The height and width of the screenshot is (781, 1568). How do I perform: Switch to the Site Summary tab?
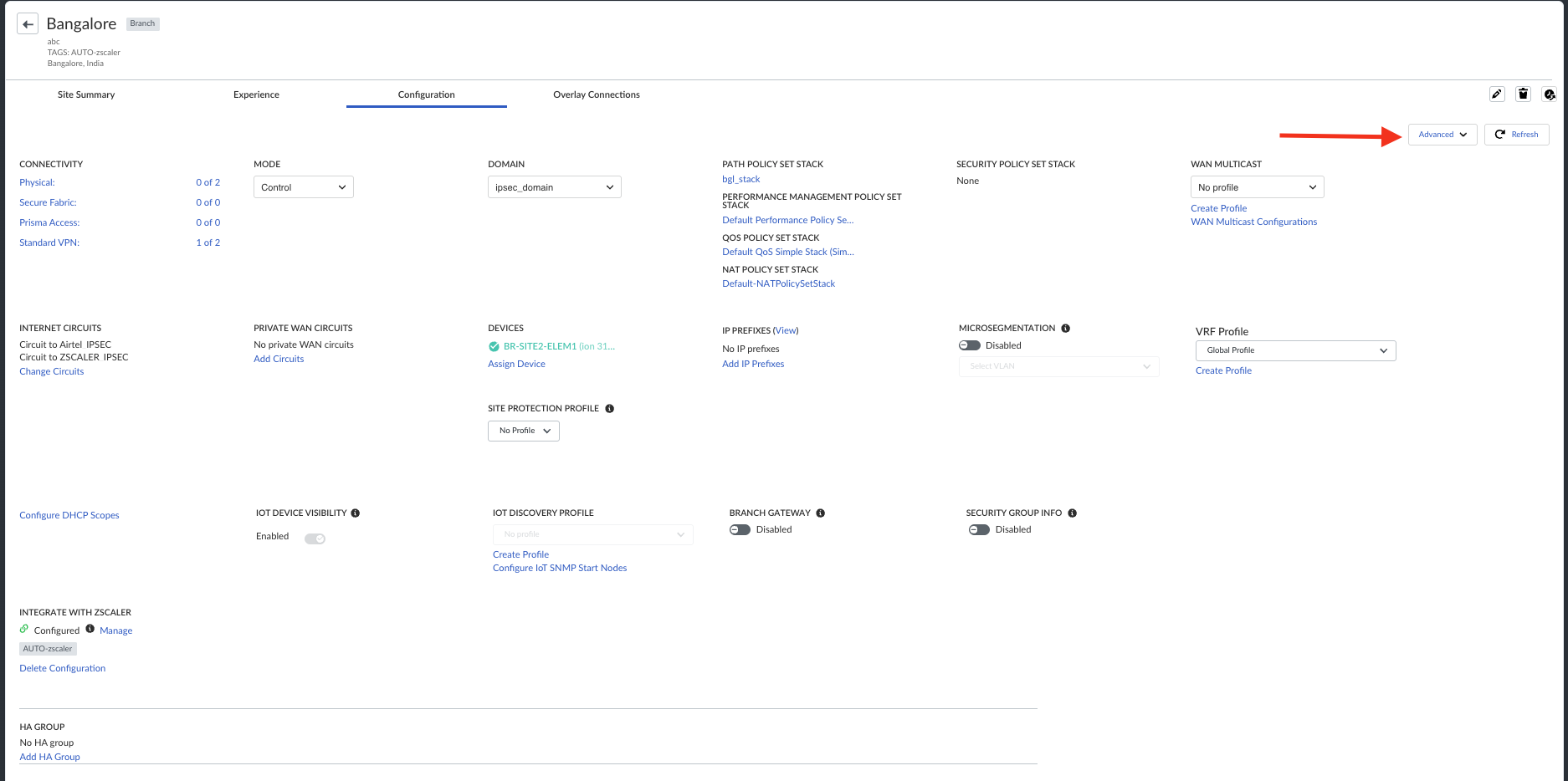pyautogui.click(x=86, y=94)
